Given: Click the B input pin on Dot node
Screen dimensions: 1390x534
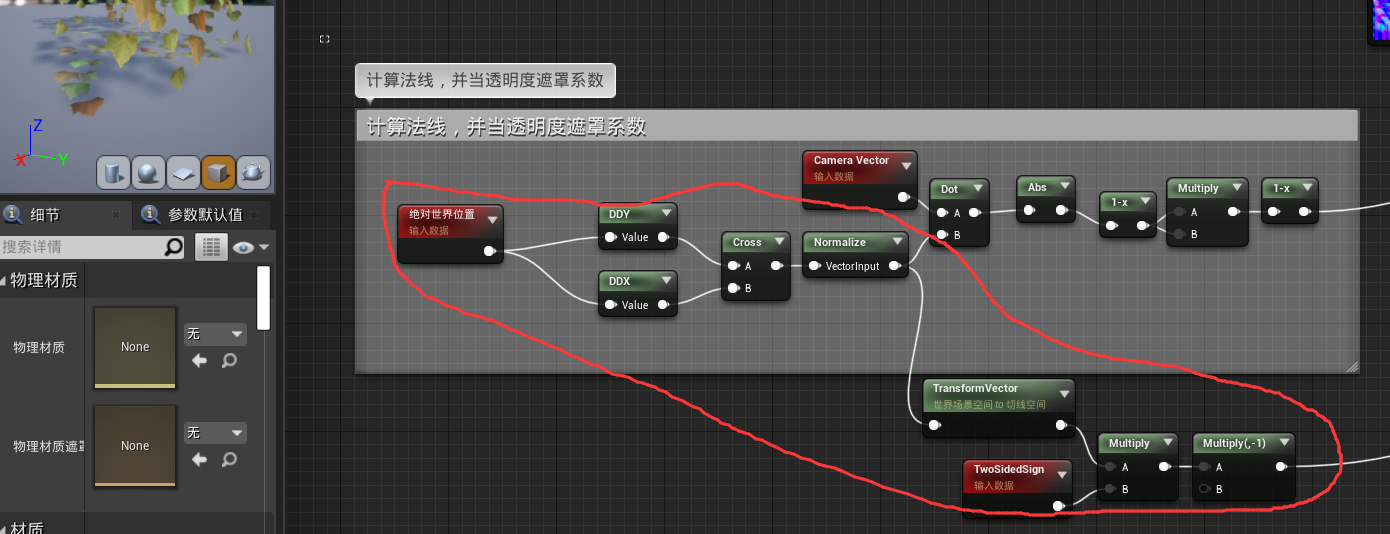Looking at the screenshot, I should [x=942, y=235].
